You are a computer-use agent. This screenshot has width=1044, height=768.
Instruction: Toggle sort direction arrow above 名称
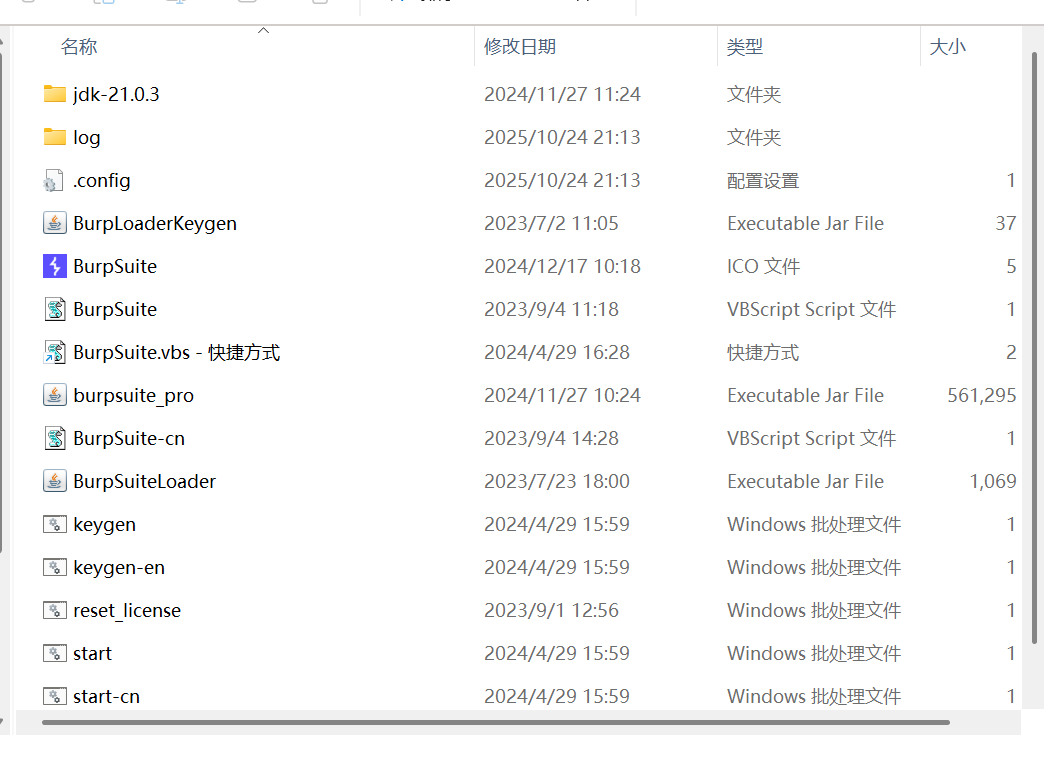pyautogui.click(x=264, y=31)
